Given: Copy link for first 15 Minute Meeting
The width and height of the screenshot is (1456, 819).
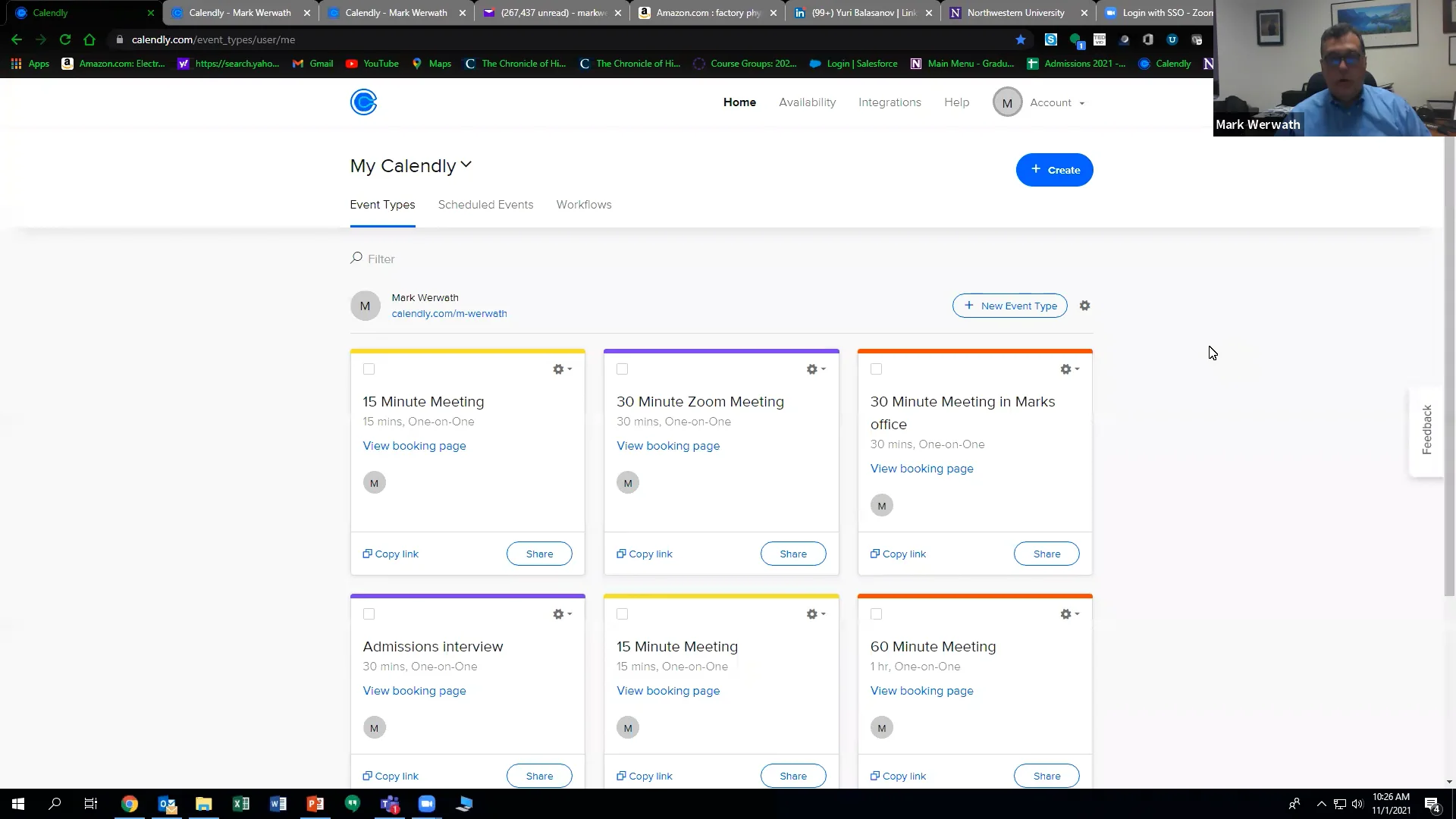Looking at the screenshot, I should (391, 554).
